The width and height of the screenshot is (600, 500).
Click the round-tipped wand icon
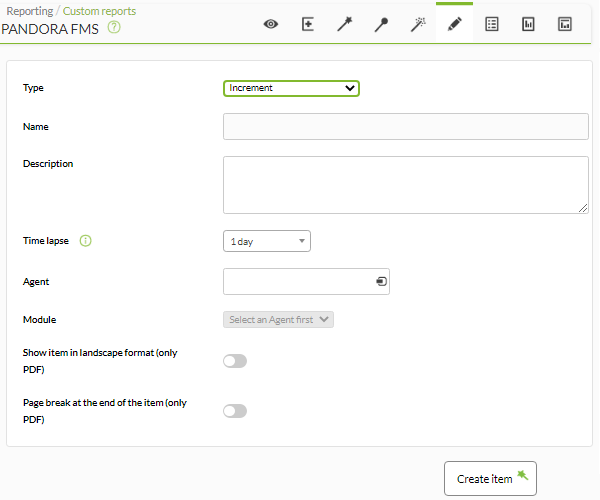[381, 24]
